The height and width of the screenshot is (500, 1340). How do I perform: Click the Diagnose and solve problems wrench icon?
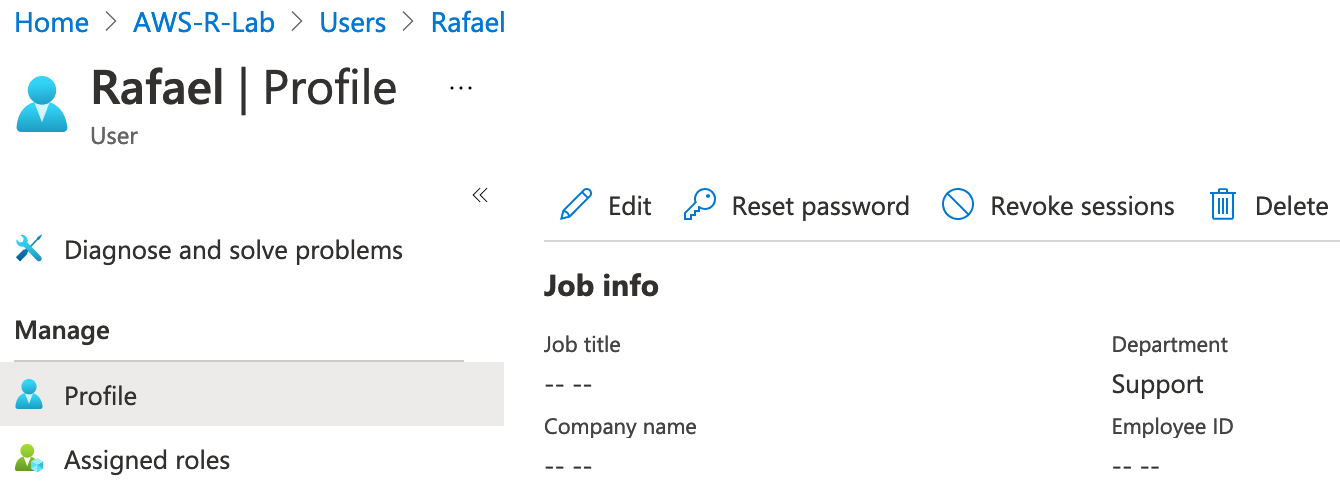click(x=29, y=249)
